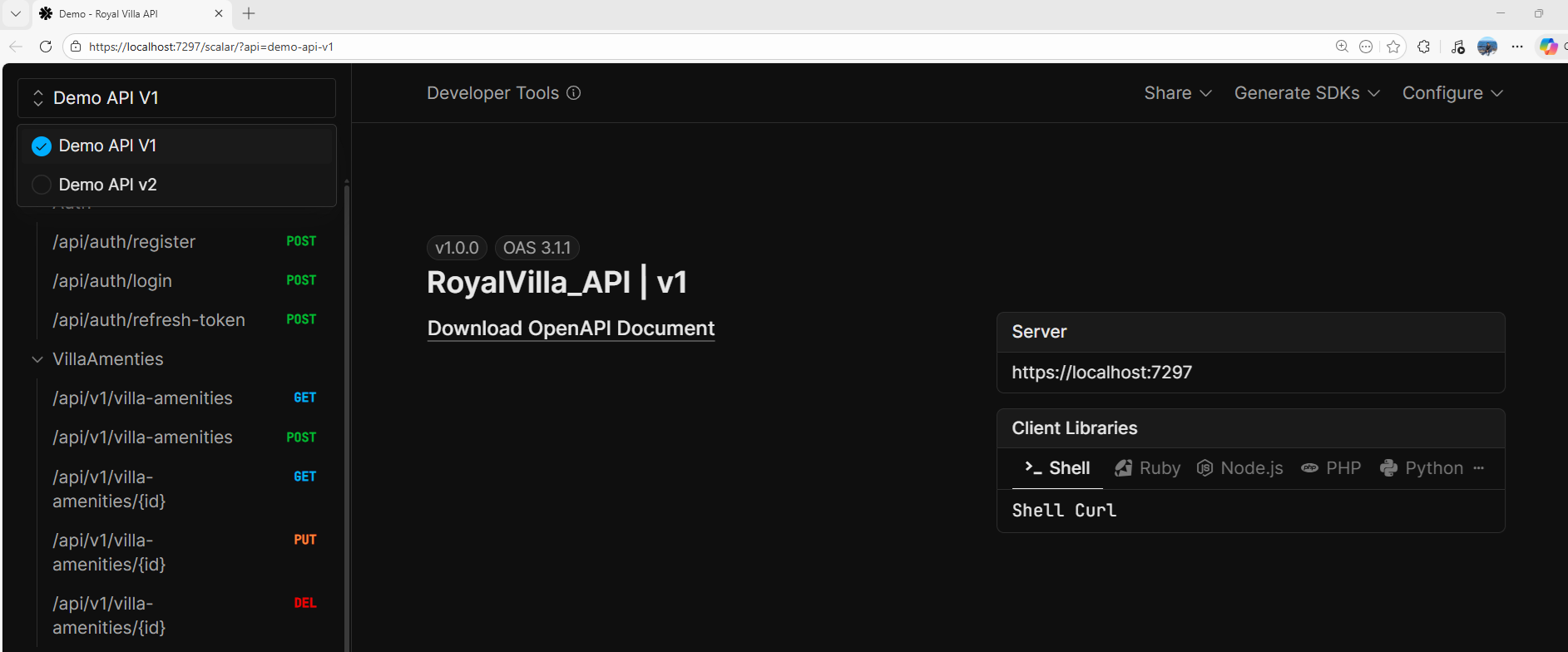The image size is (1568, 652).
Task: Click the browser address bar URL
Action: [211, 47]
